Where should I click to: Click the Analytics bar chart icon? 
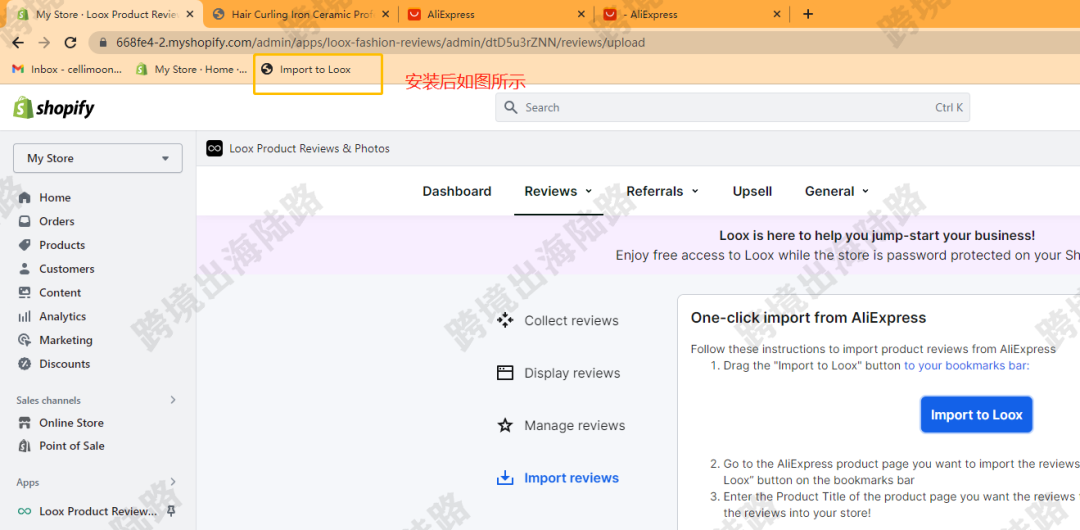(25, 316)
